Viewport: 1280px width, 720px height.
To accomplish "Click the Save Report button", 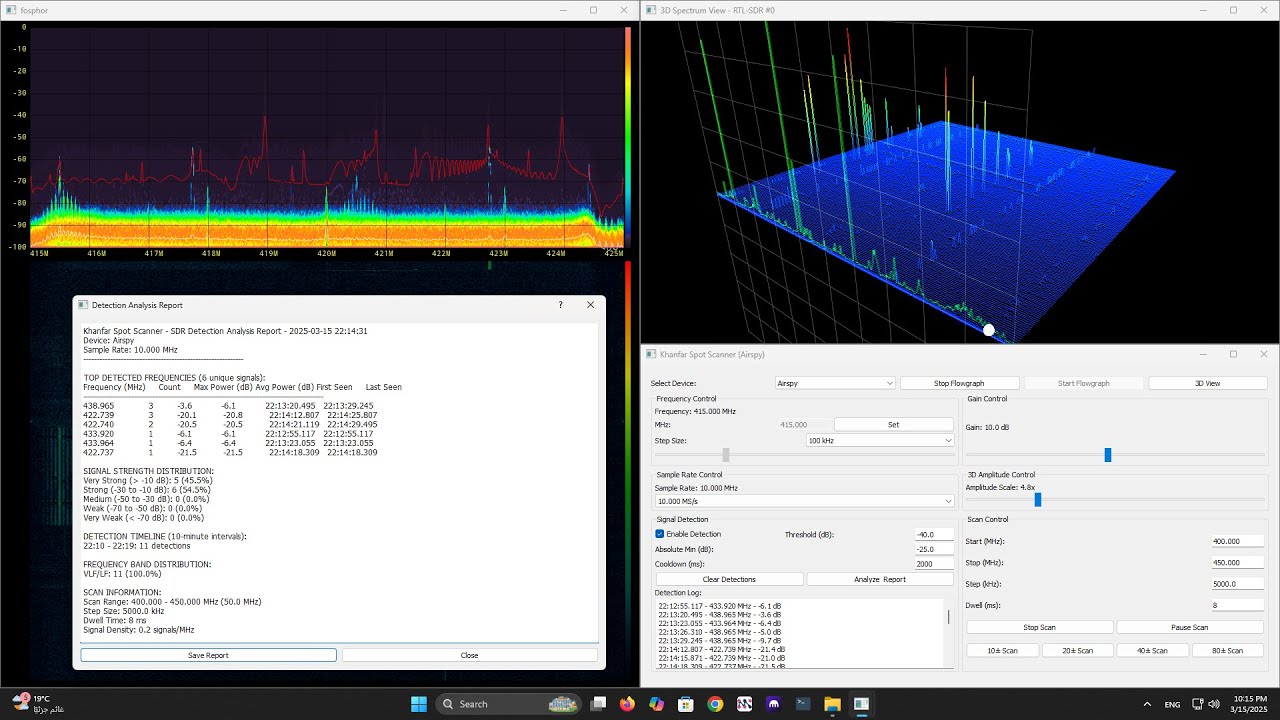I will click(x=208, y=655).
